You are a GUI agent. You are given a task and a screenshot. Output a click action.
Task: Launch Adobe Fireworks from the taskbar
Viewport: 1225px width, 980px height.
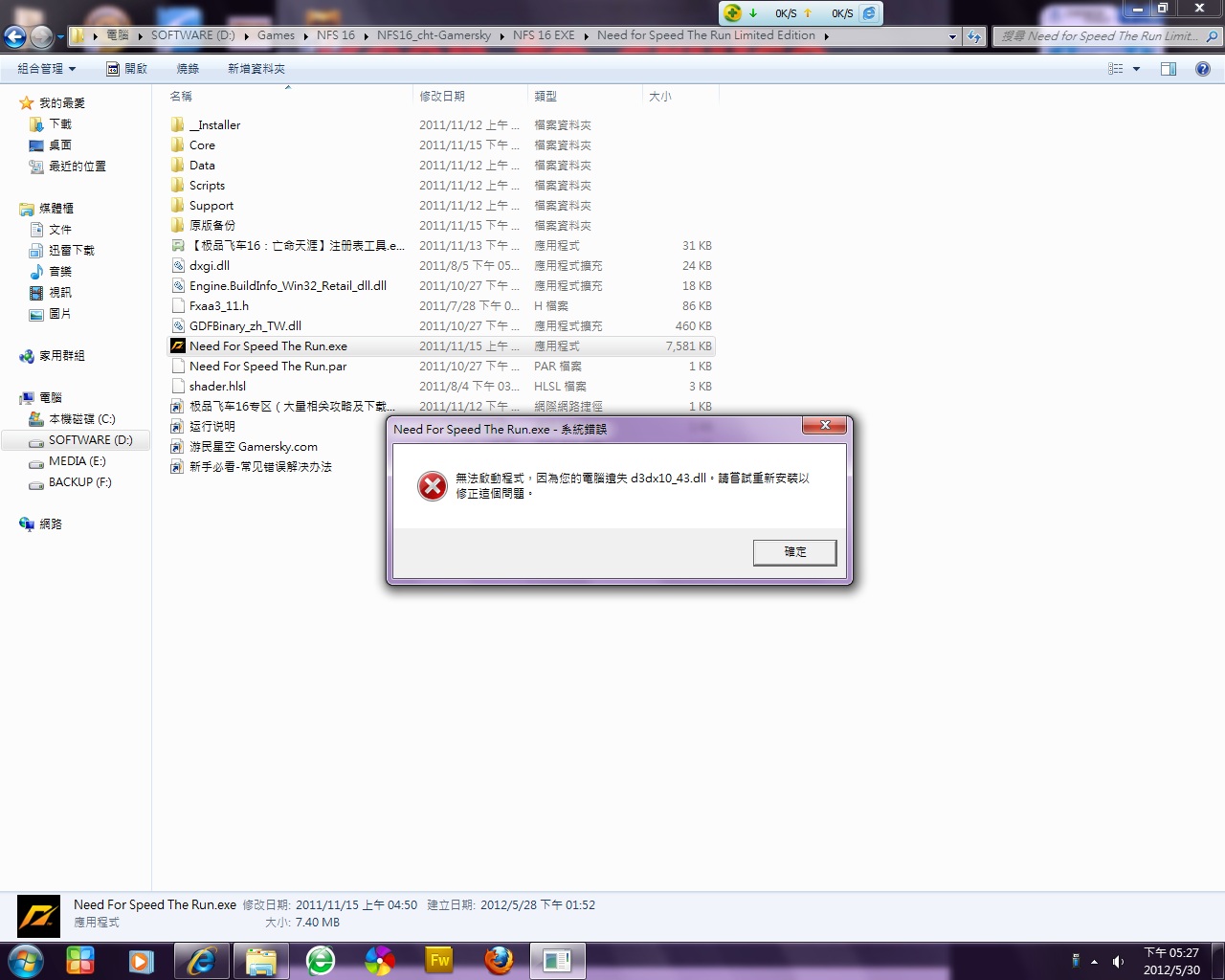click(439, 961)
